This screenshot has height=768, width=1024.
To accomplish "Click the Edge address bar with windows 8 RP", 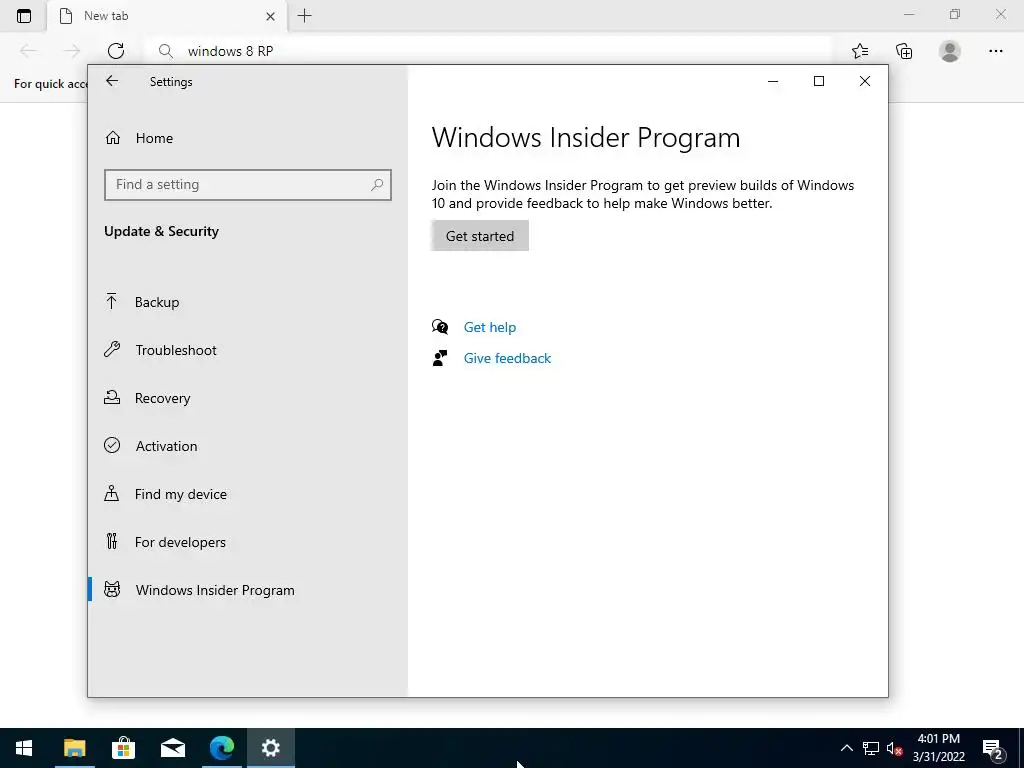I will click(488, 51).
